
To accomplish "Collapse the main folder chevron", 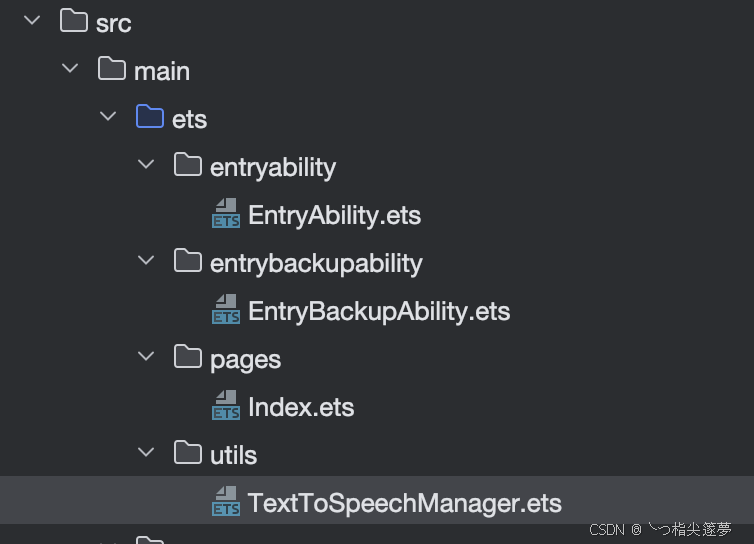I will coord(70,68).
